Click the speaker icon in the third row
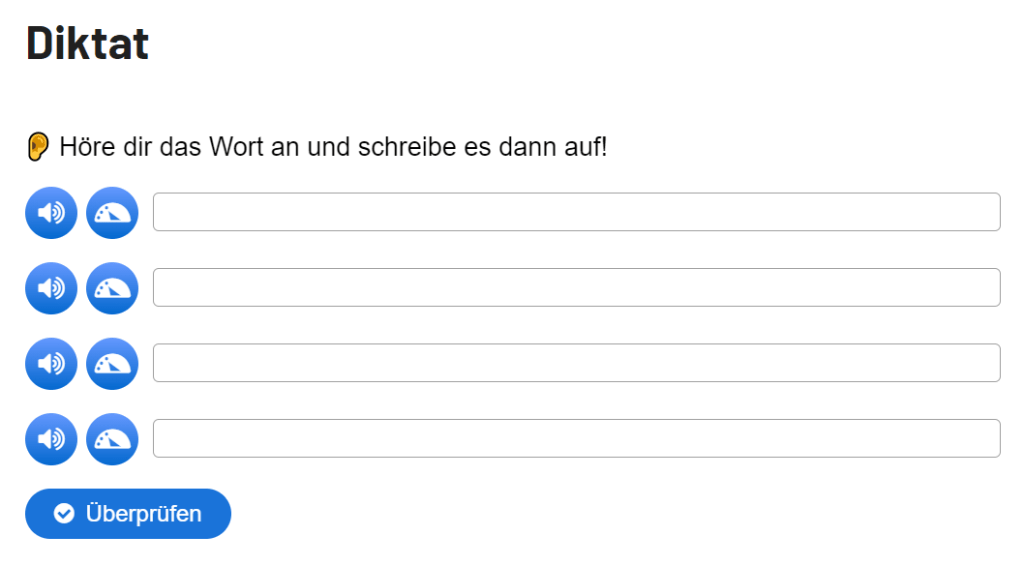 (51, 364)
